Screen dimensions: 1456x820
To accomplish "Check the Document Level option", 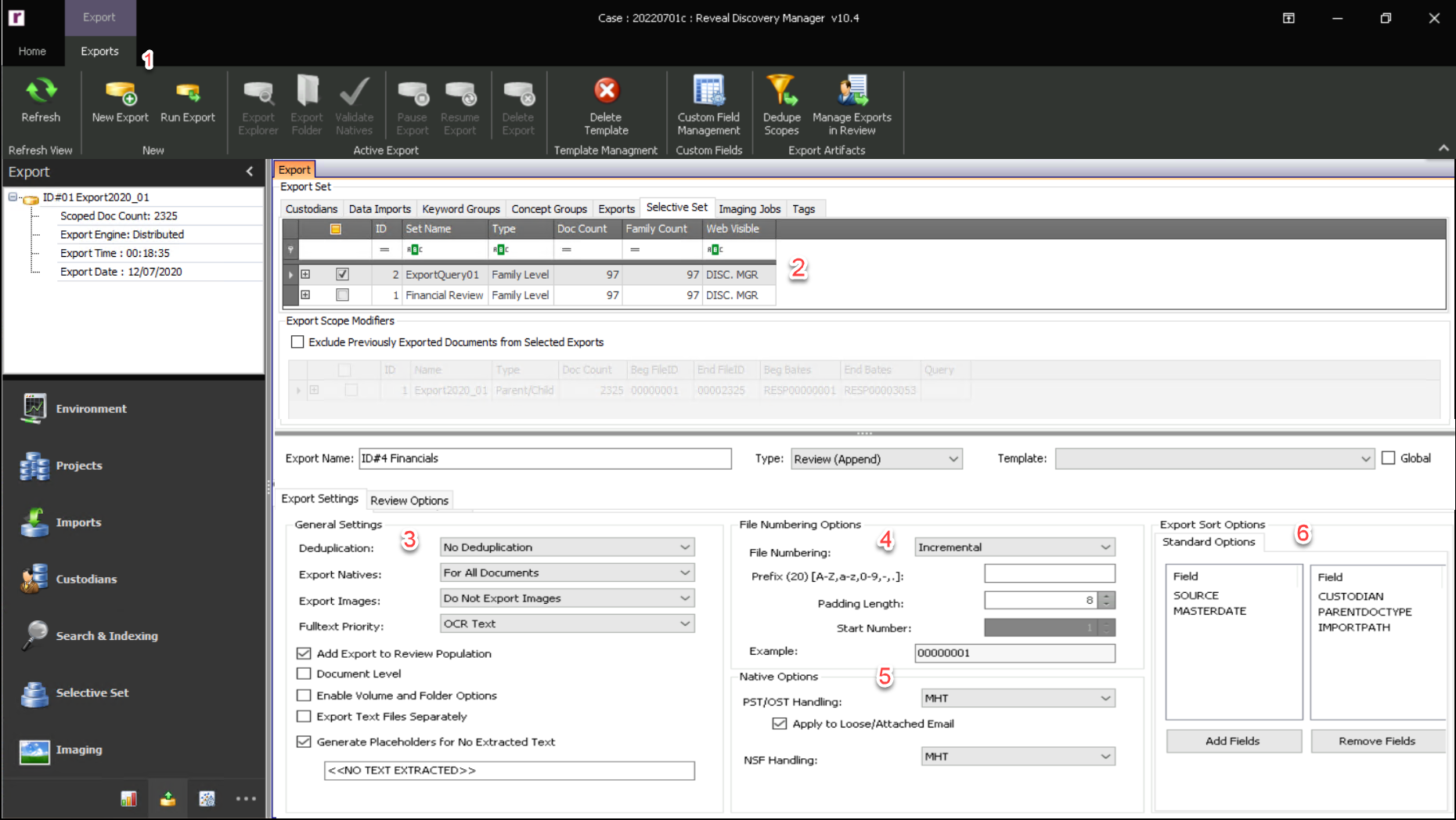I will point(304,673).
